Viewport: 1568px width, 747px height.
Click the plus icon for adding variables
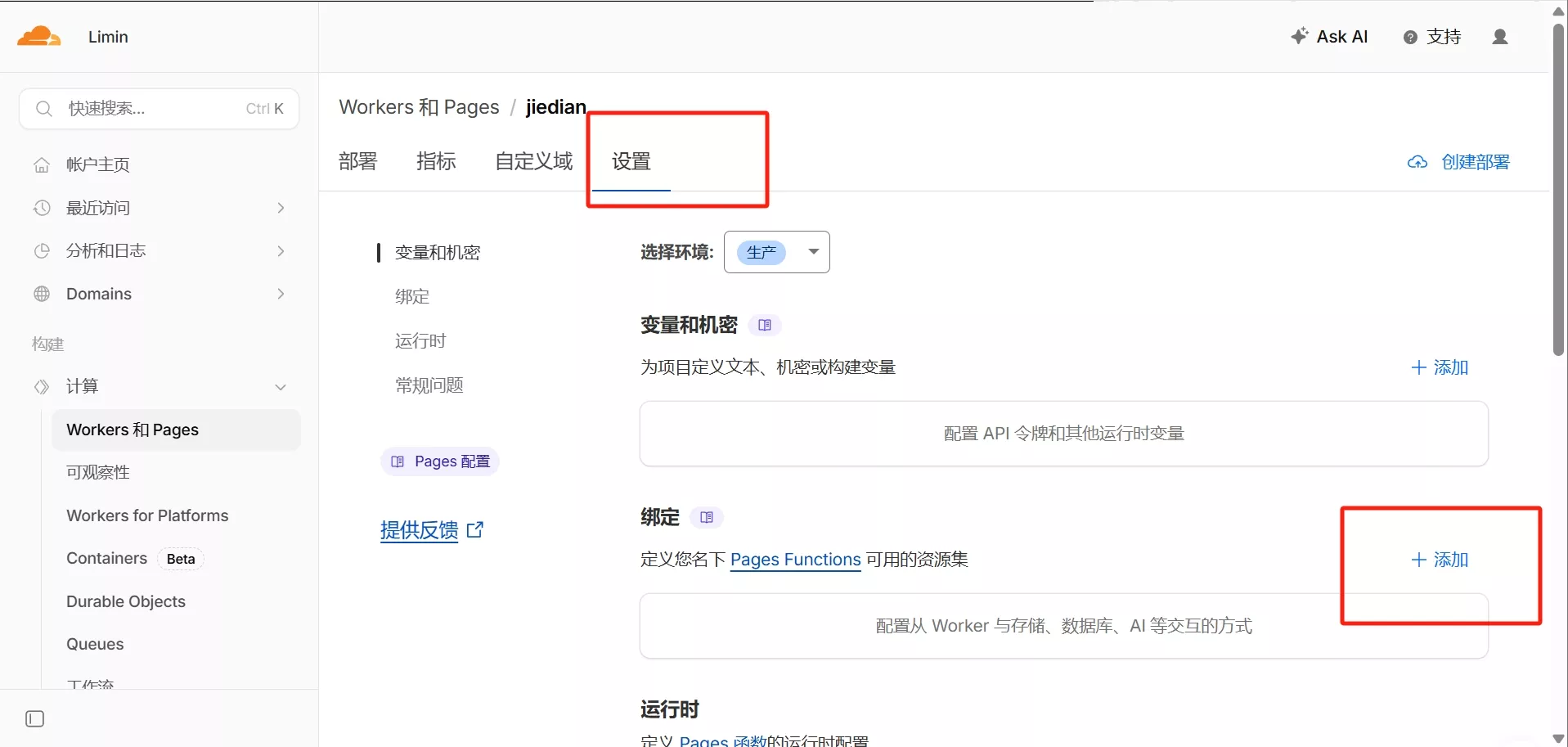[x=1419, y=367]
